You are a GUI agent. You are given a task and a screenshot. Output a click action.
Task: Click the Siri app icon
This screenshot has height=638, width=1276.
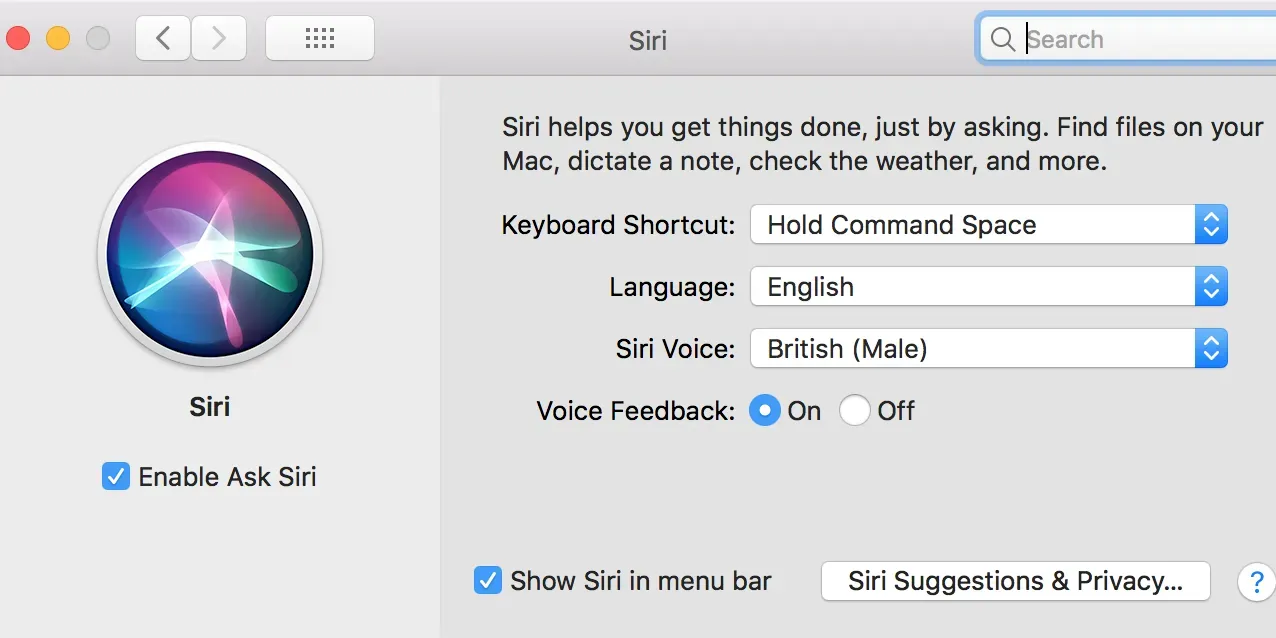209,255
